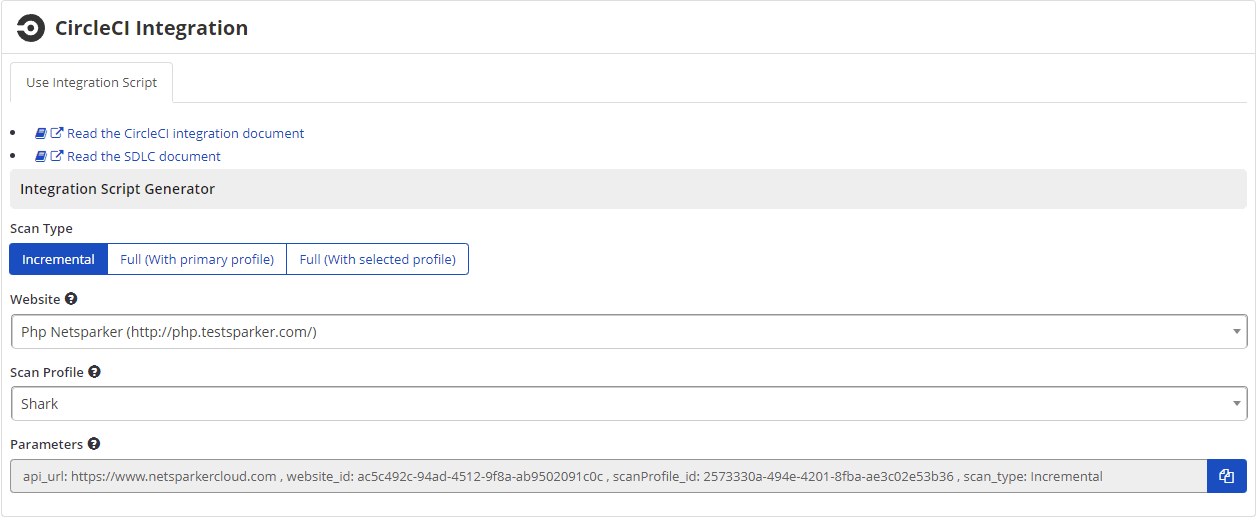The height and width of the screenshot is (517, 1256).
Task: Copy the parameters to clipboard
Action: 1227,476
